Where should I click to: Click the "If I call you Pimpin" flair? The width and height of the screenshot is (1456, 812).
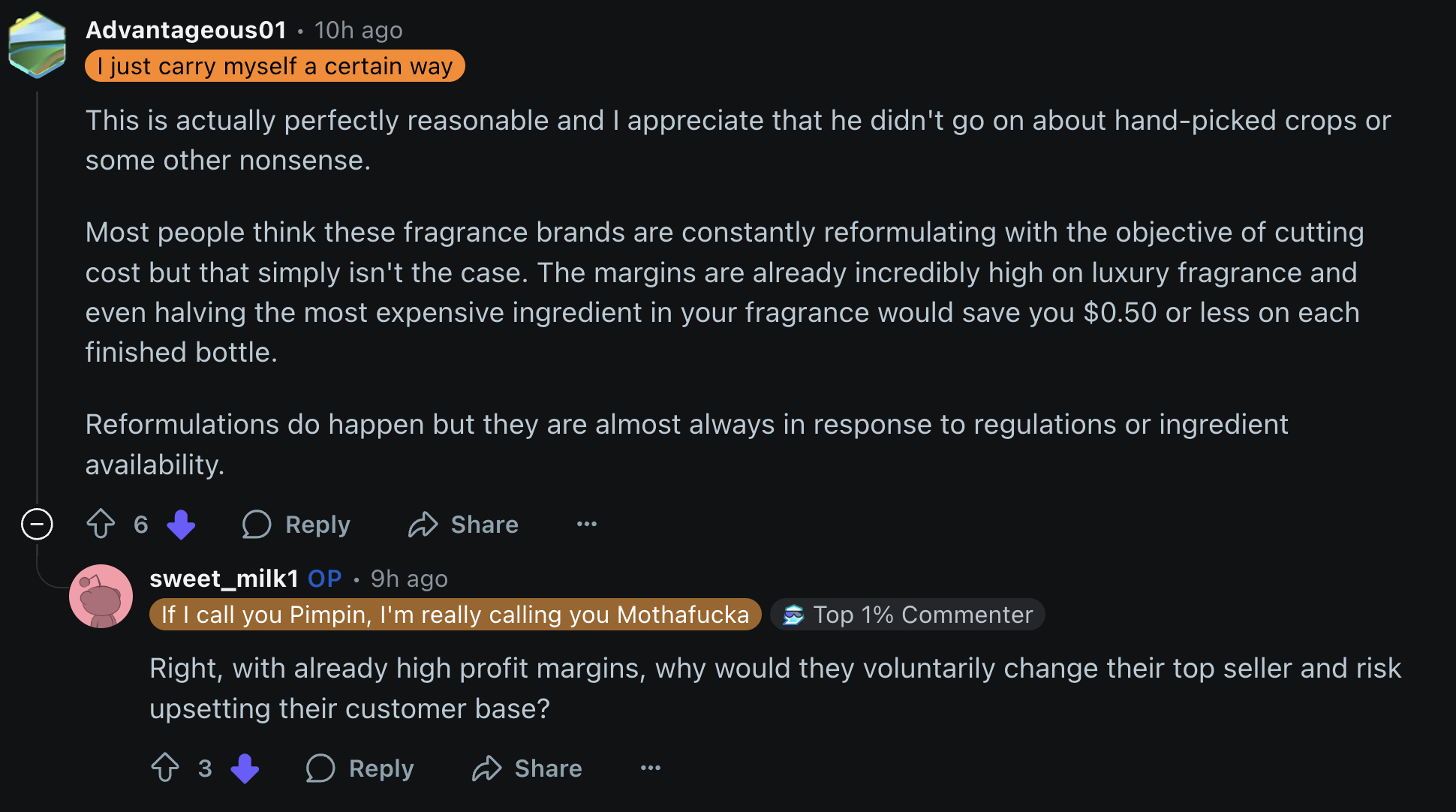[x=455, y=615]
